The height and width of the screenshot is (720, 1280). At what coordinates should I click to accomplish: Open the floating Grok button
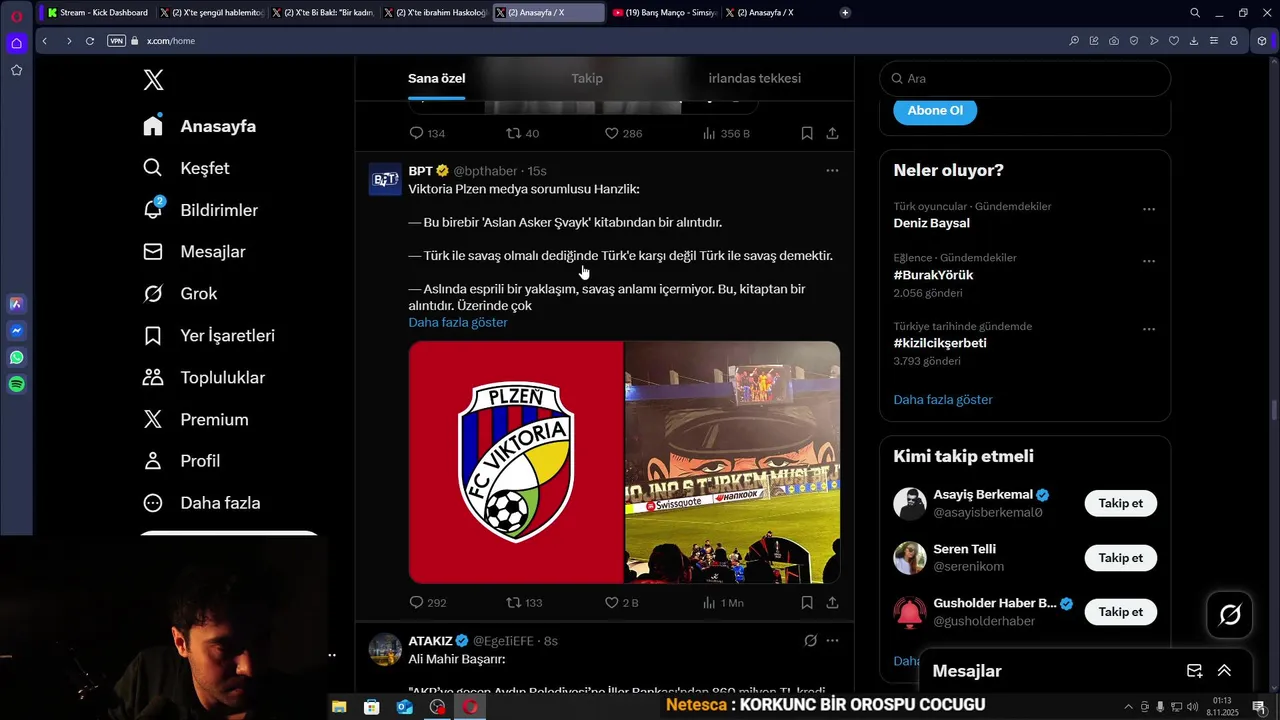1230,615
